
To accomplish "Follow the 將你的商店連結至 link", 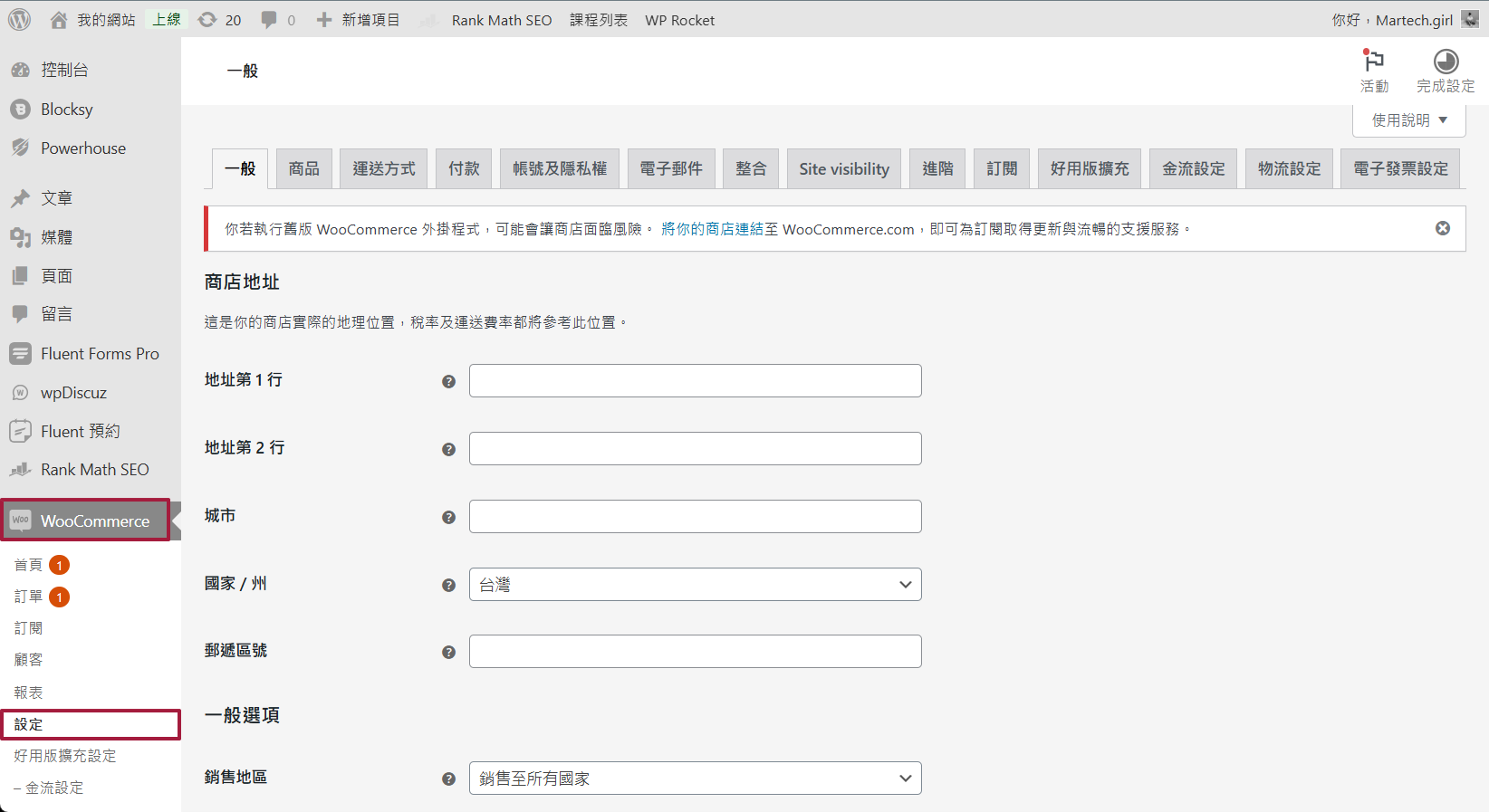I will coord(720,229).
